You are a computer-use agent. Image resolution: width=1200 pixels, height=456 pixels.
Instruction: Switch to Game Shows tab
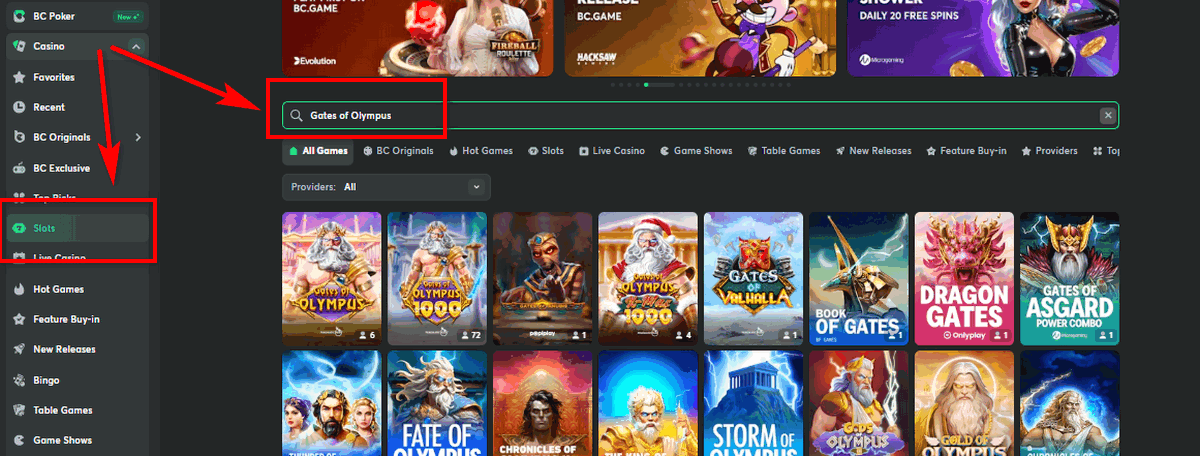click(696, 151)
